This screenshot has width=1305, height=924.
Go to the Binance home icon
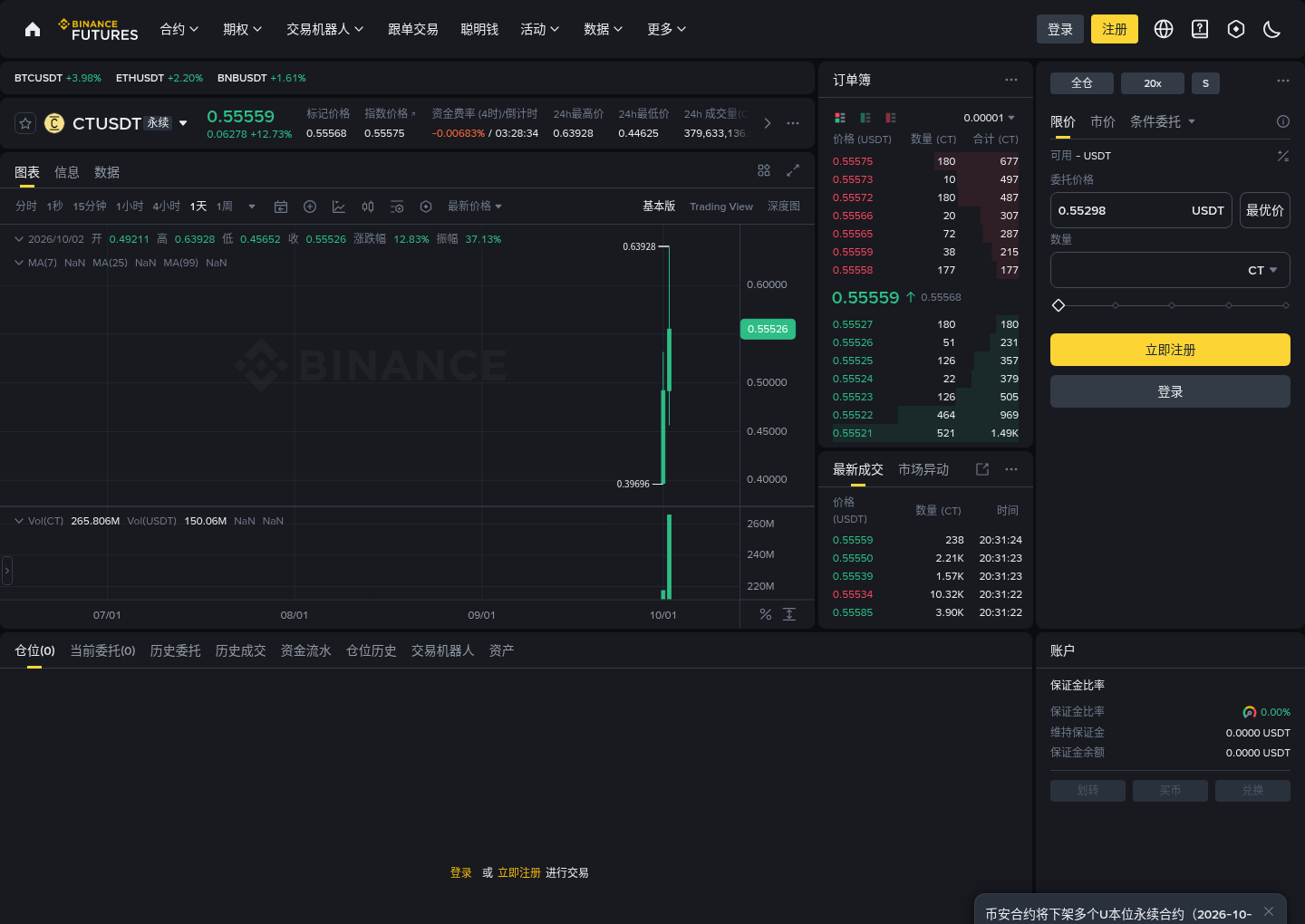33,29
